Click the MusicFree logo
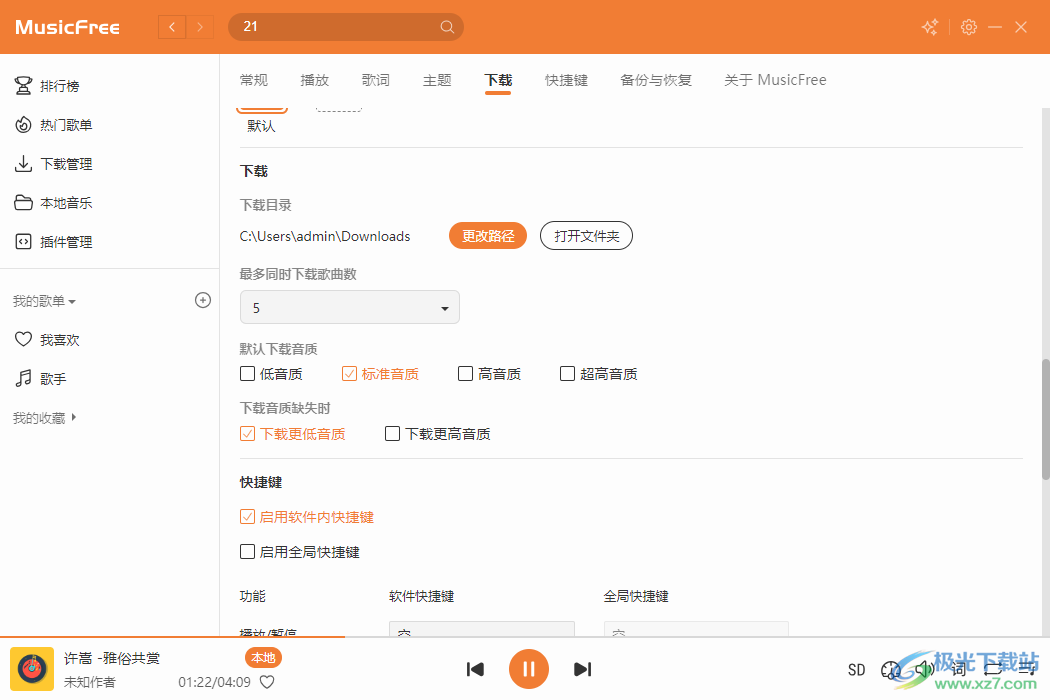 [x=68, y=27]
